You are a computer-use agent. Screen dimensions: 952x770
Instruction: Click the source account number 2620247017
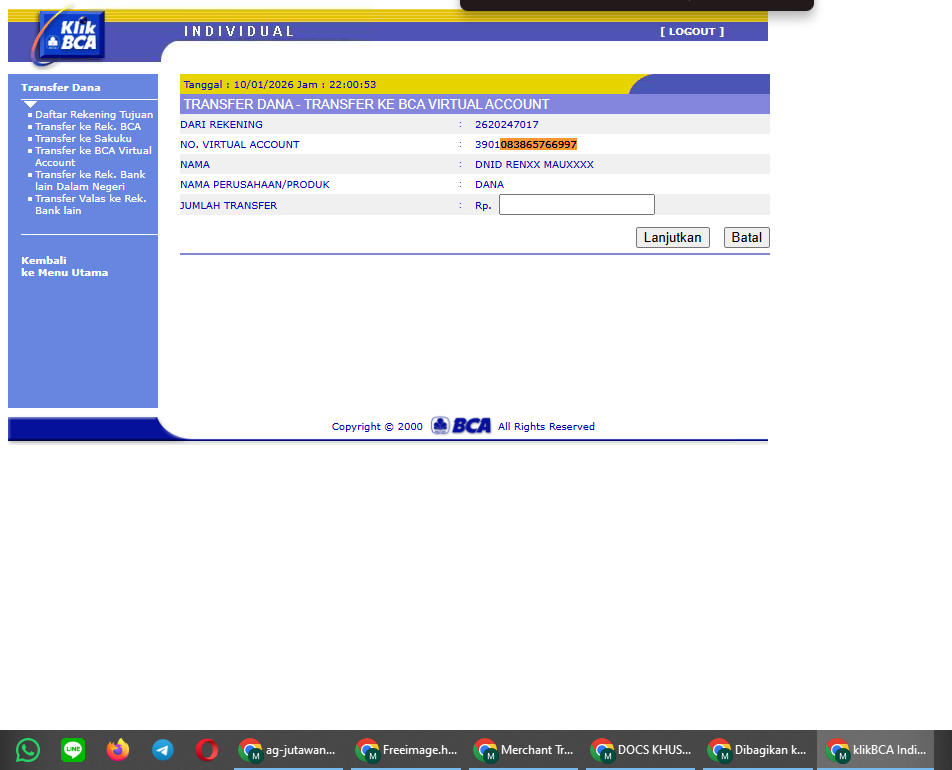(506, 124)
